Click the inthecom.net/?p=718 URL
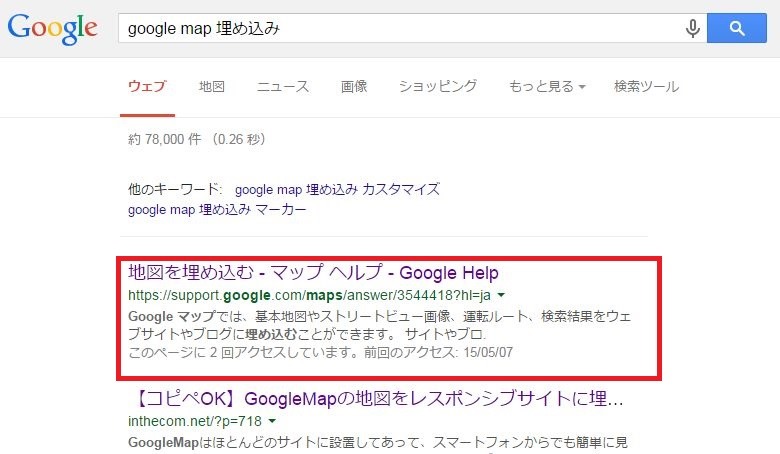The width and height of the screenshot is (780, 454). pos(195,421)
